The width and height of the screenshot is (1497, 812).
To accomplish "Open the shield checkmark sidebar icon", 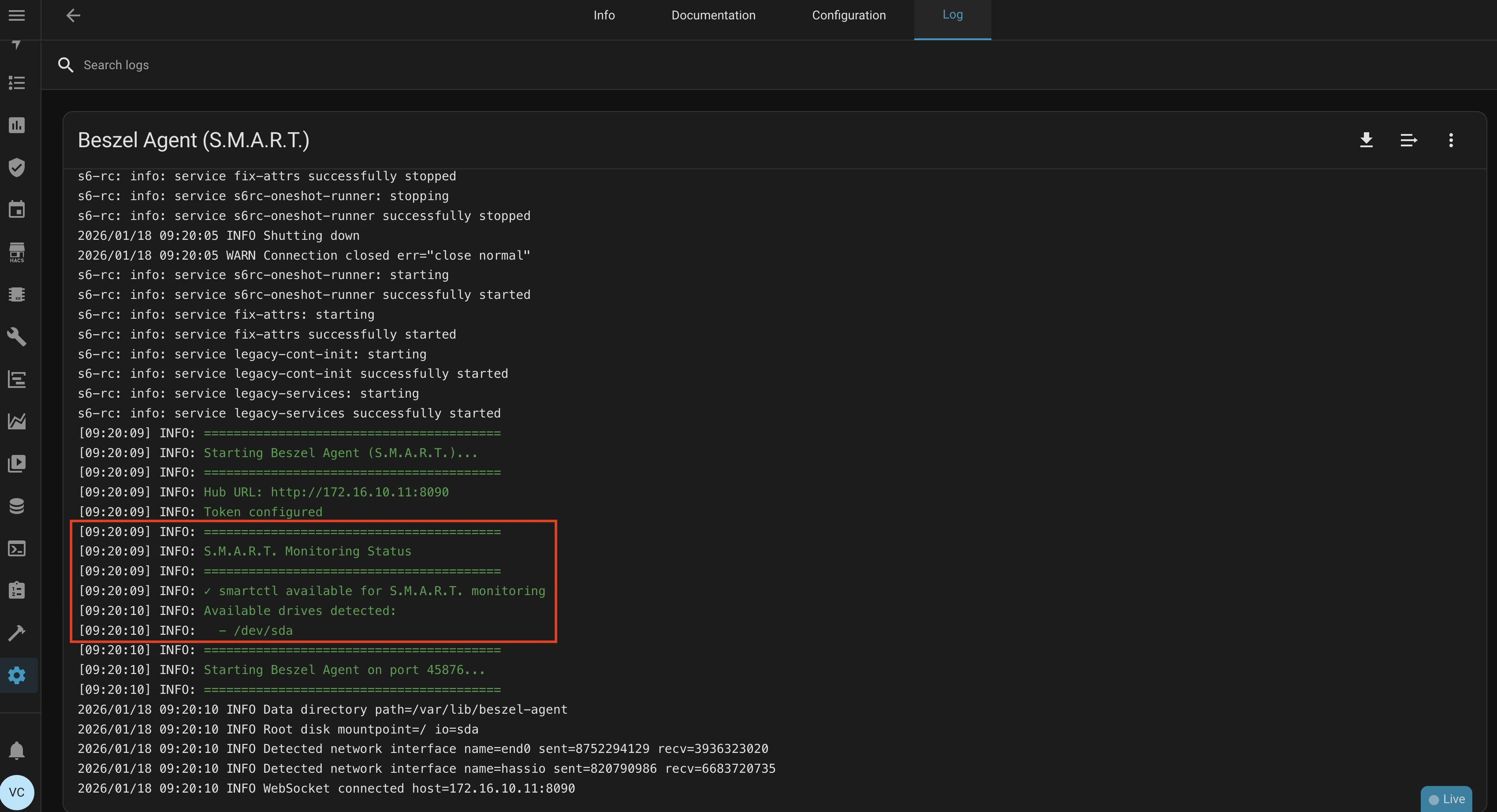I will [x=17, y=168].
